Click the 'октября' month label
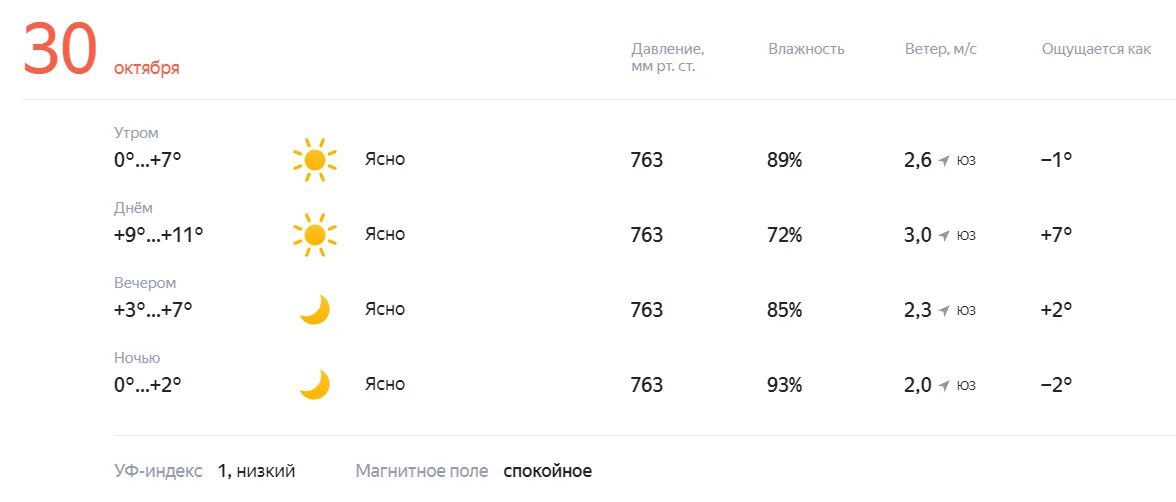 146,68
